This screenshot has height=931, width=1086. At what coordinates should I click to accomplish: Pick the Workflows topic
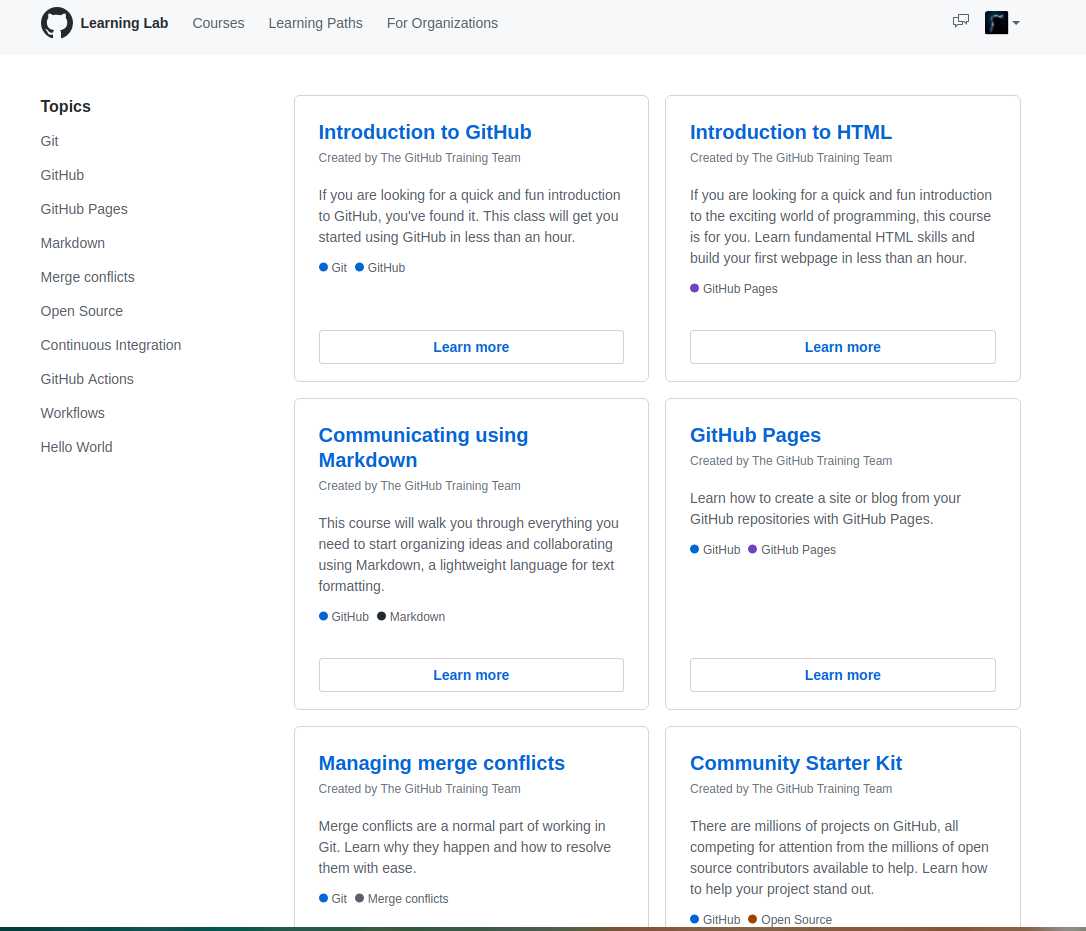point(73,412)
